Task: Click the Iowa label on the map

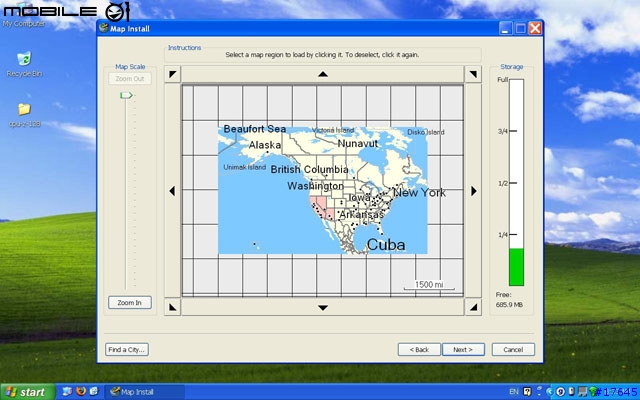Action: click(x=359, y=198)
